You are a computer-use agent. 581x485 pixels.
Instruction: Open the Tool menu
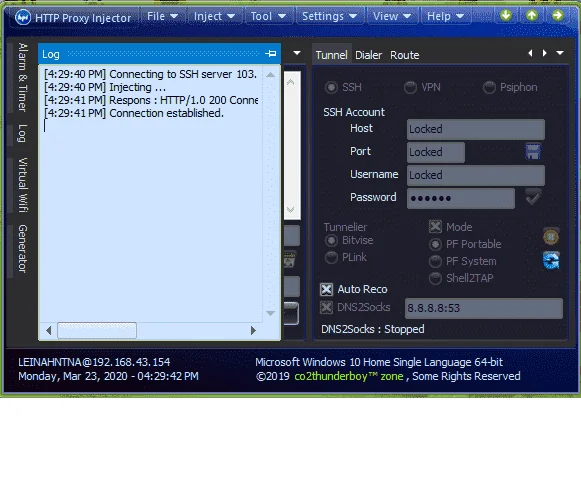(x=268, y=16)
